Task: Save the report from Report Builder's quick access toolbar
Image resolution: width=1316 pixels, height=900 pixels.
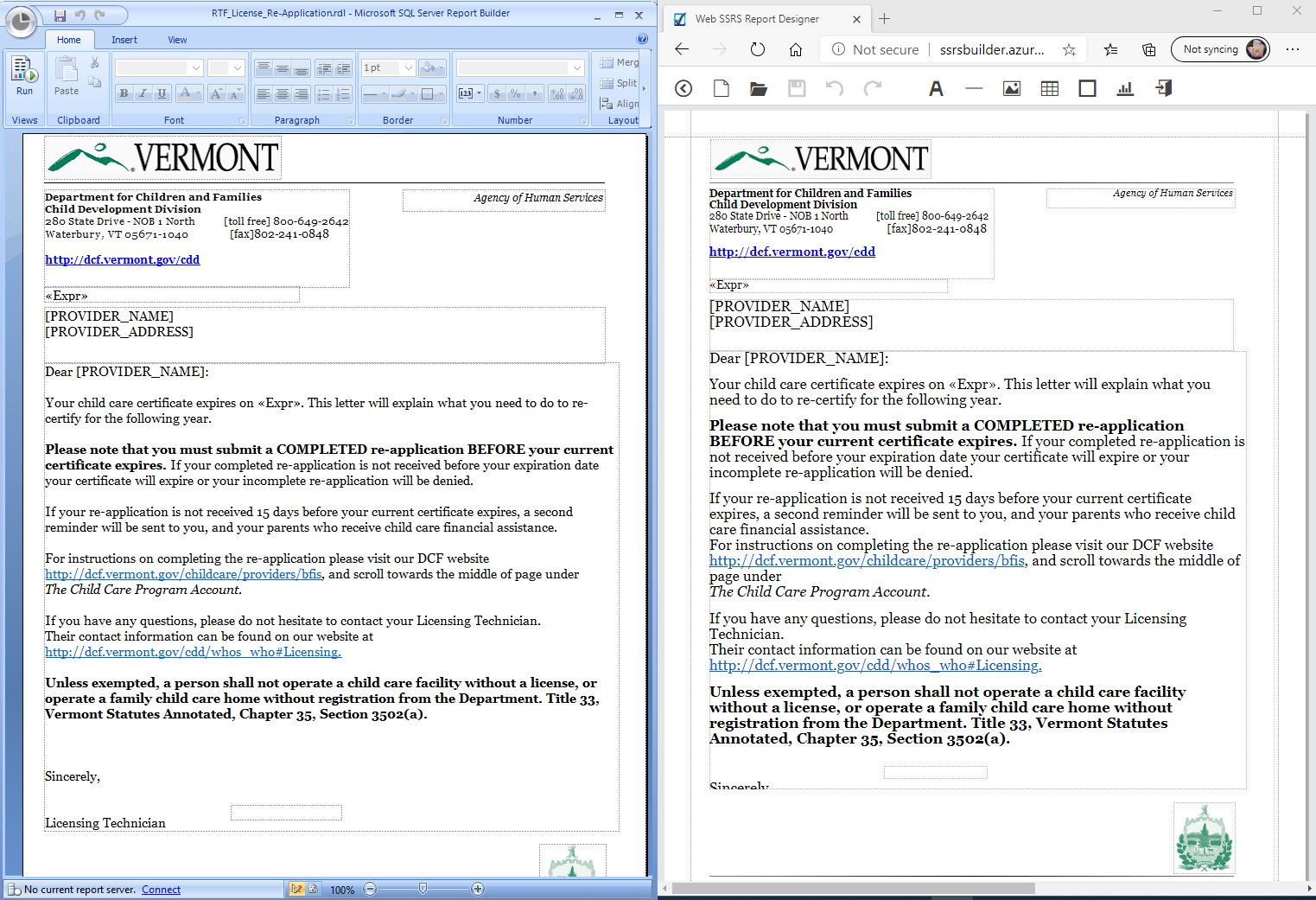Action: (x=60, y=16)
